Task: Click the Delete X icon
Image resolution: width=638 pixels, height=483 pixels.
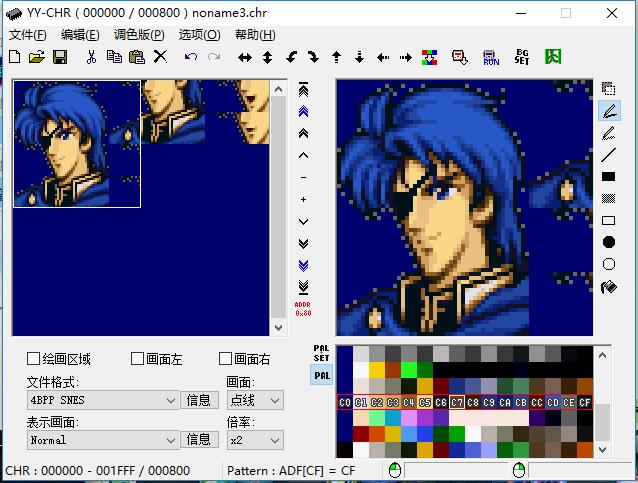Action: coord(160,56)
